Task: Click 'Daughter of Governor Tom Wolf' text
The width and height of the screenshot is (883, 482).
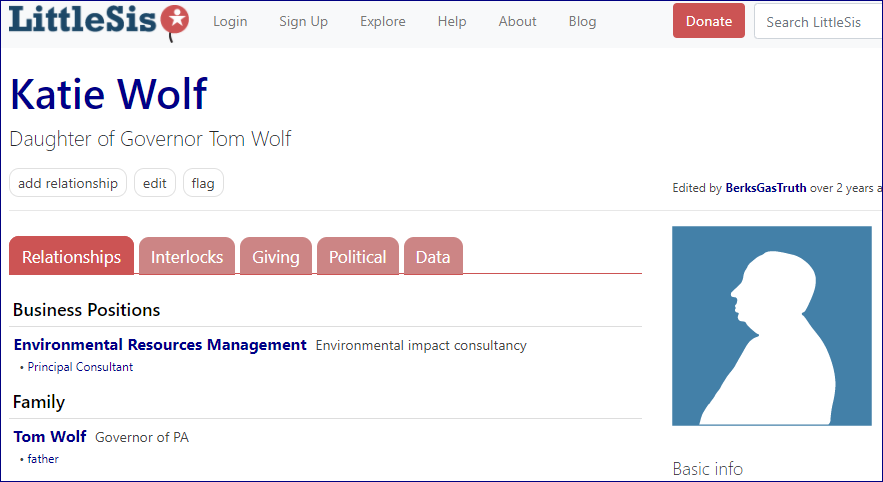Action: (x=150, y=139)
